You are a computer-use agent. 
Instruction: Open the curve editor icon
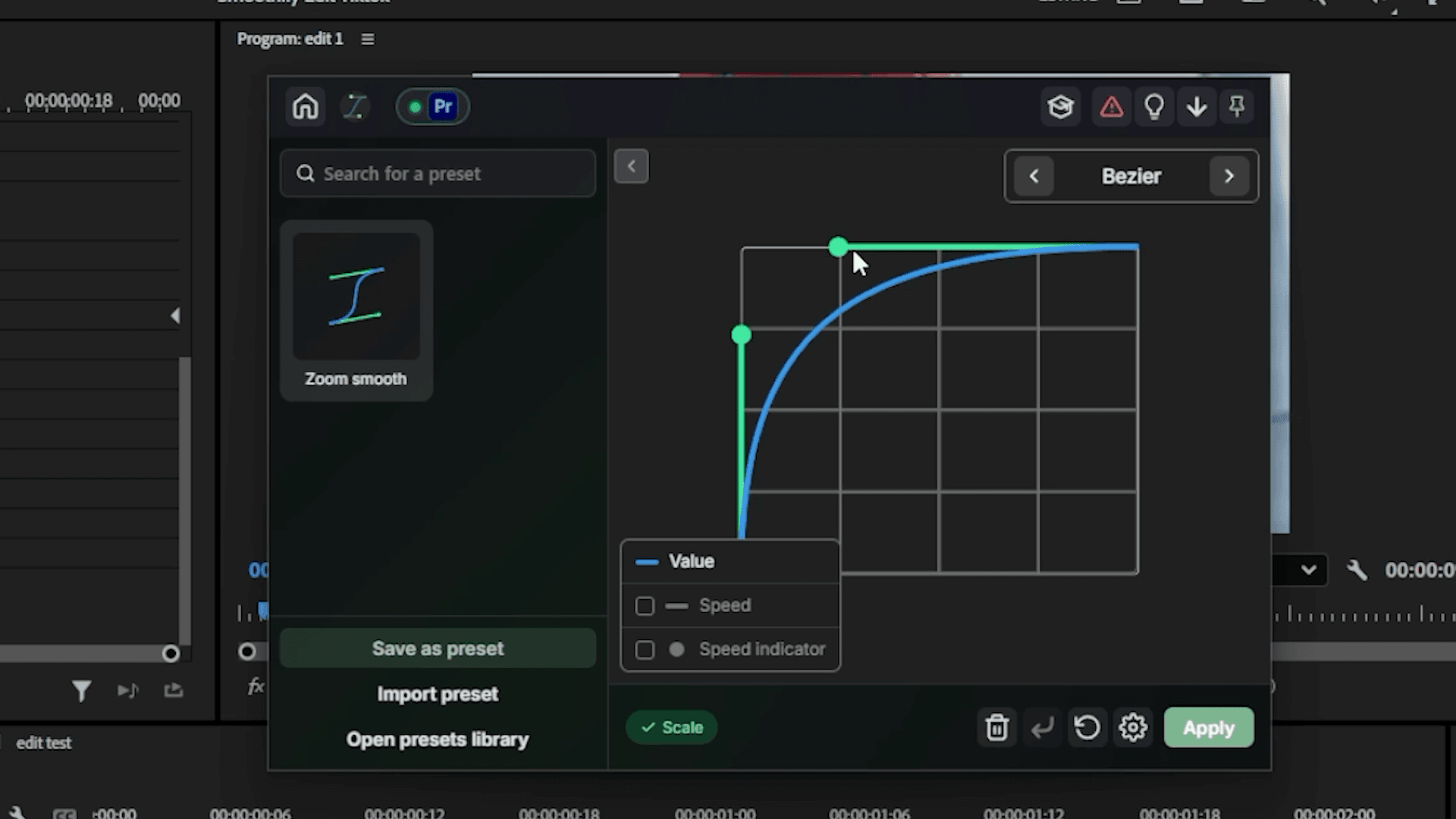pyautogui.click(x=355, y=107)
